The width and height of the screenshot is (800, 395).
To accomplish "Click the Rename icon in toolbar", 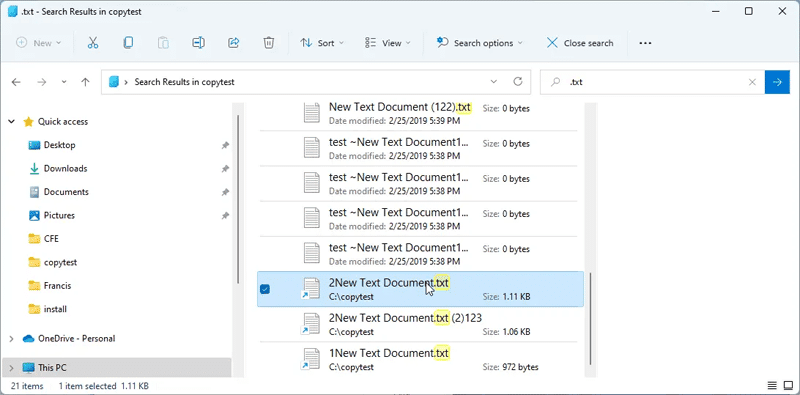I will coord(198,43).
